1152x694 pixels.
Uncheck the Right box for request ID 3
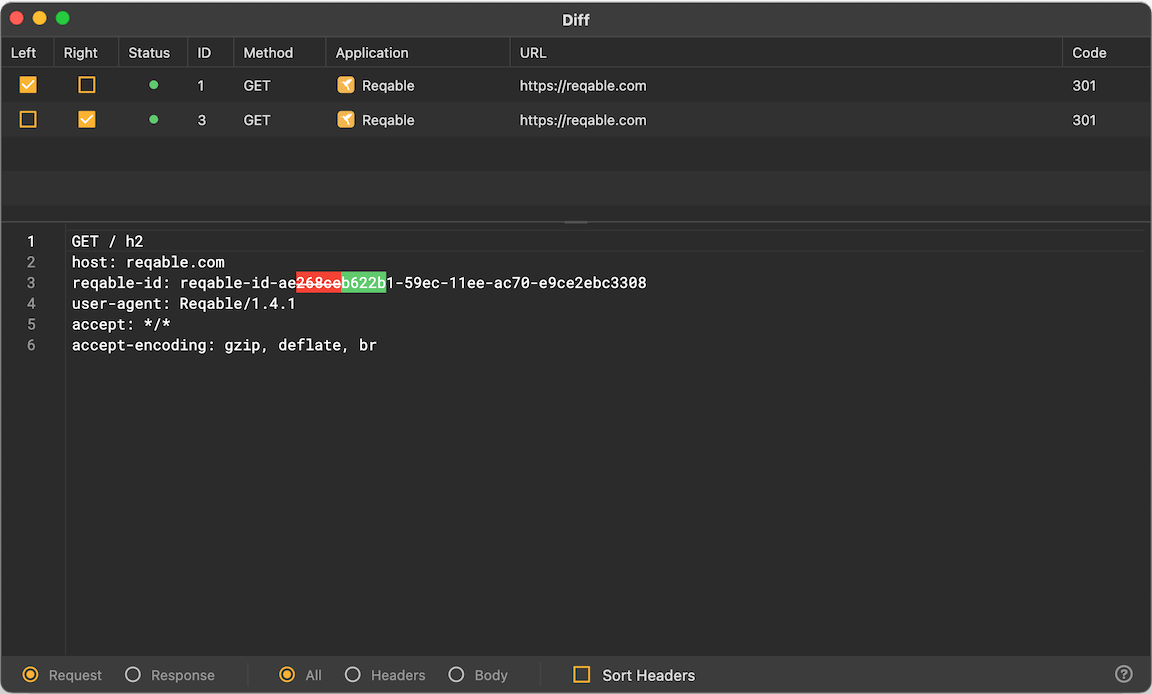coord(87,119)
